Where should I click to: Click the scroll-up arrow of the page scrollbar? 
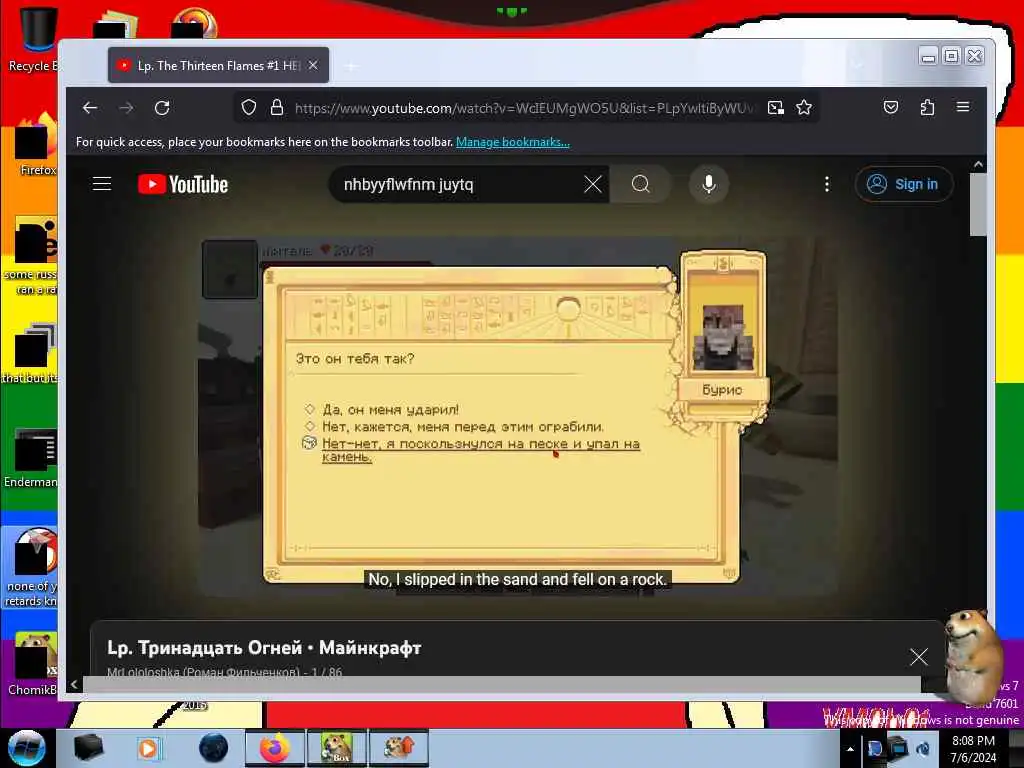[978, 165]
